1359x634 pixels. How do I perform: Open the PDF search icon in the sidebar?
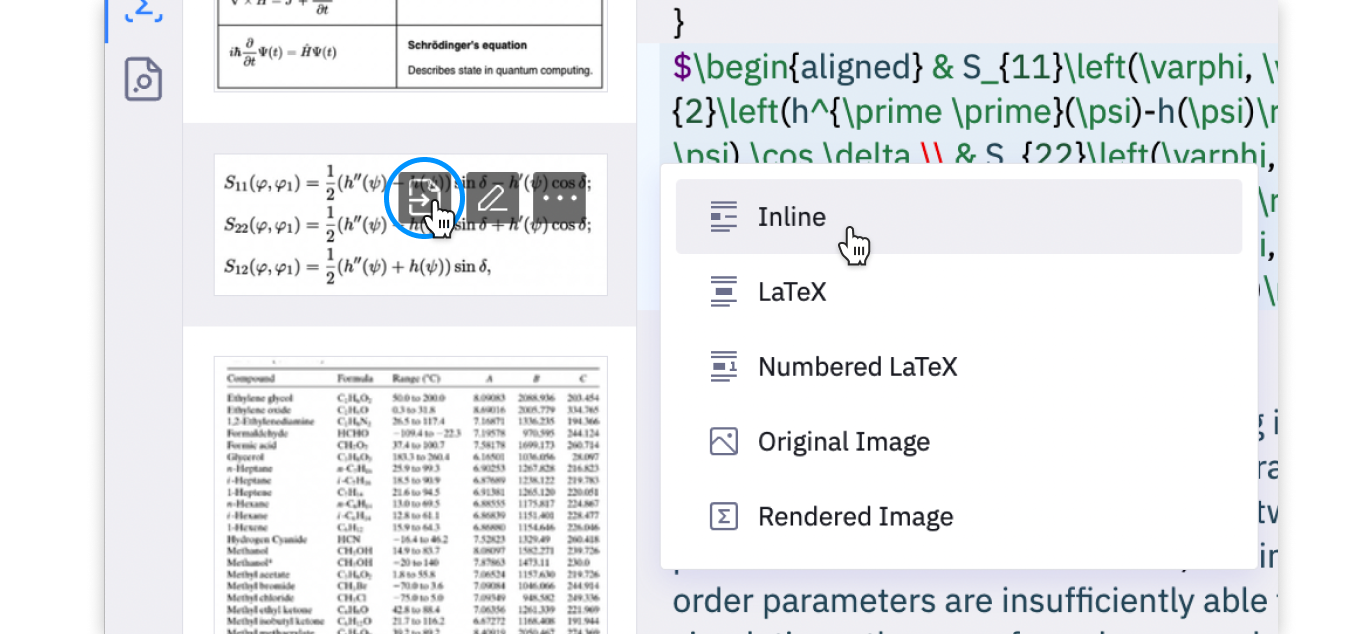click(143, 79)
